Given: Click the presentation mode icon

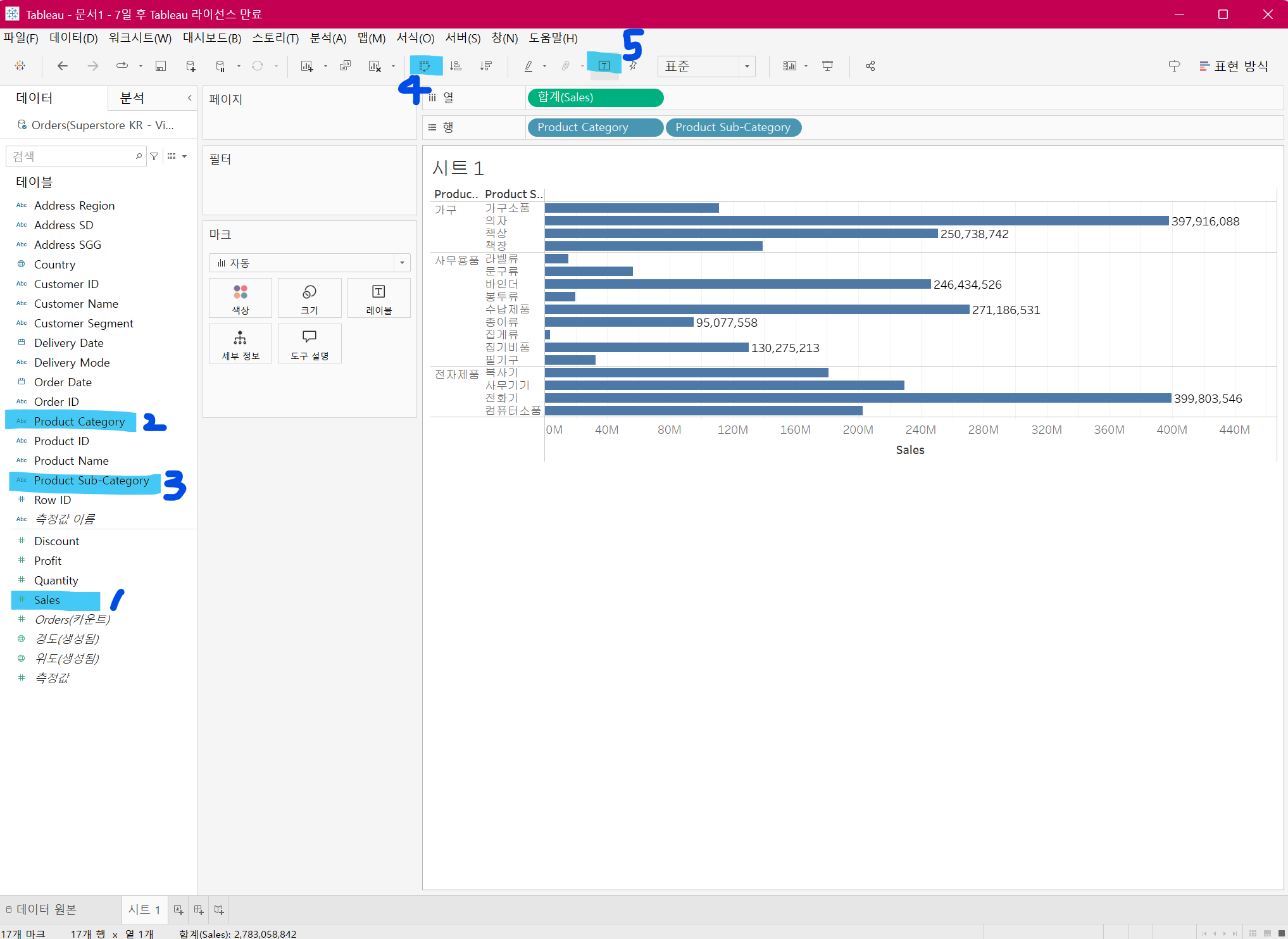Looking at the screenshot, I should tap(827, 66).
